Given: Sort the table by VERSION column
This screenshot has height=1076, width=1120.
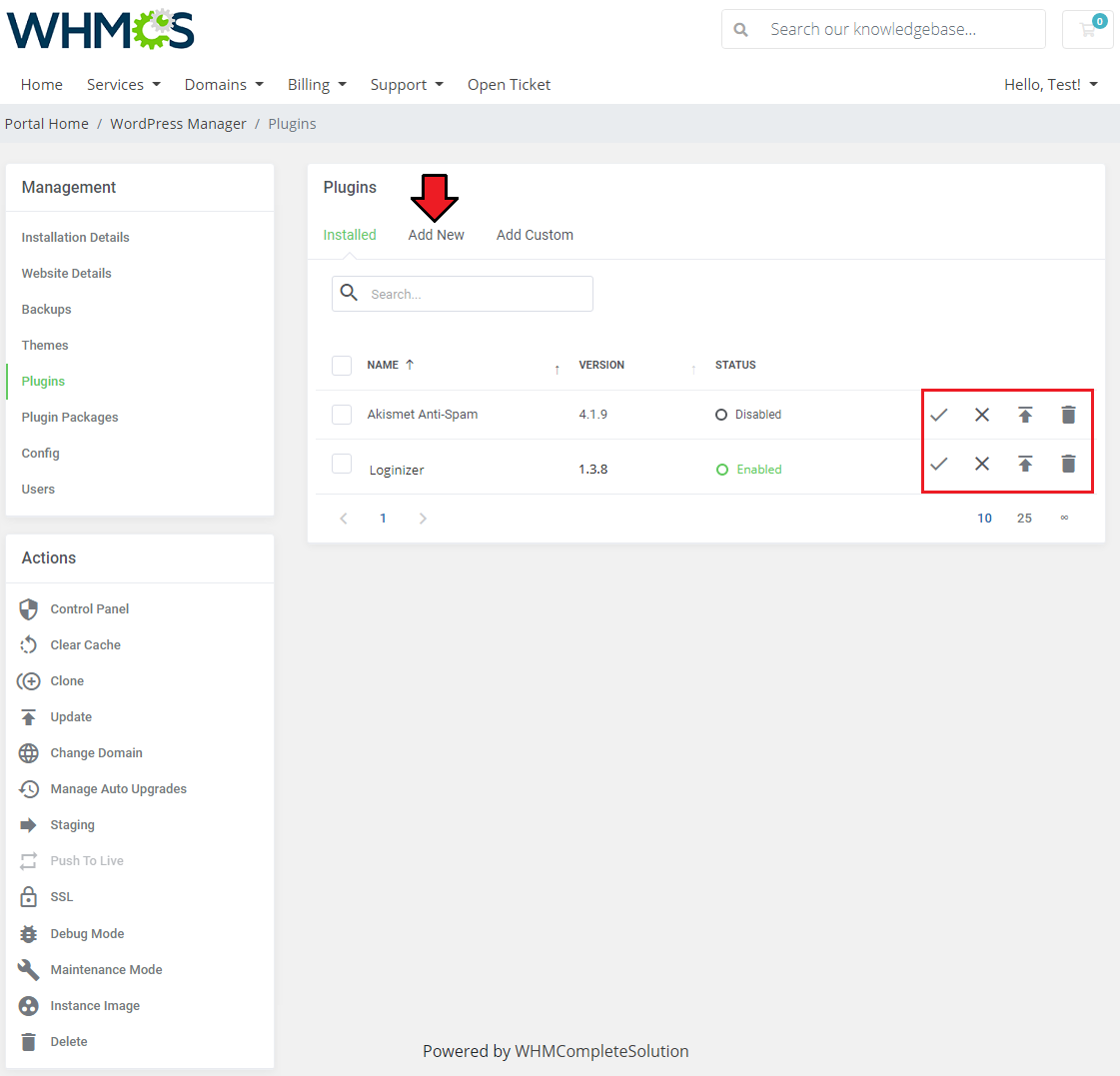Looking at the screenshot, I should click(x=601, y=365).
